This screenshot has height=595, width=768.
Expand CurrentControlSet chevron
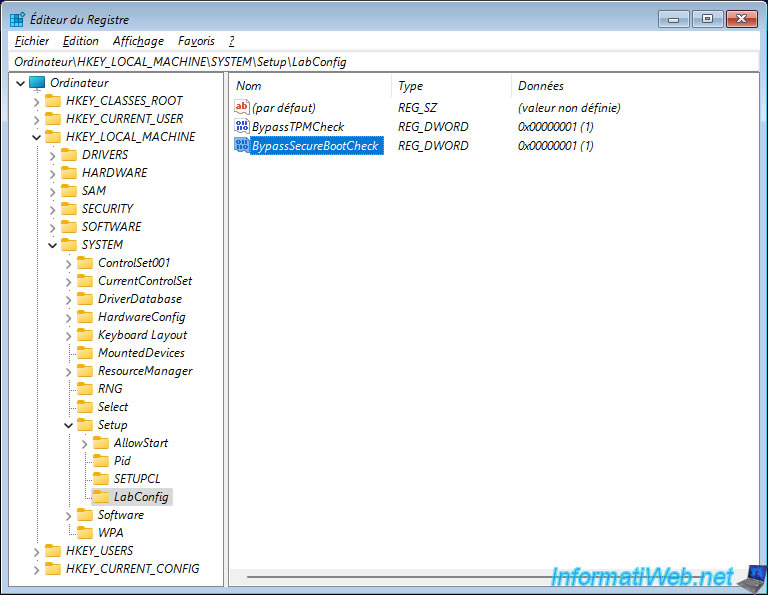[x=69, y=282]
